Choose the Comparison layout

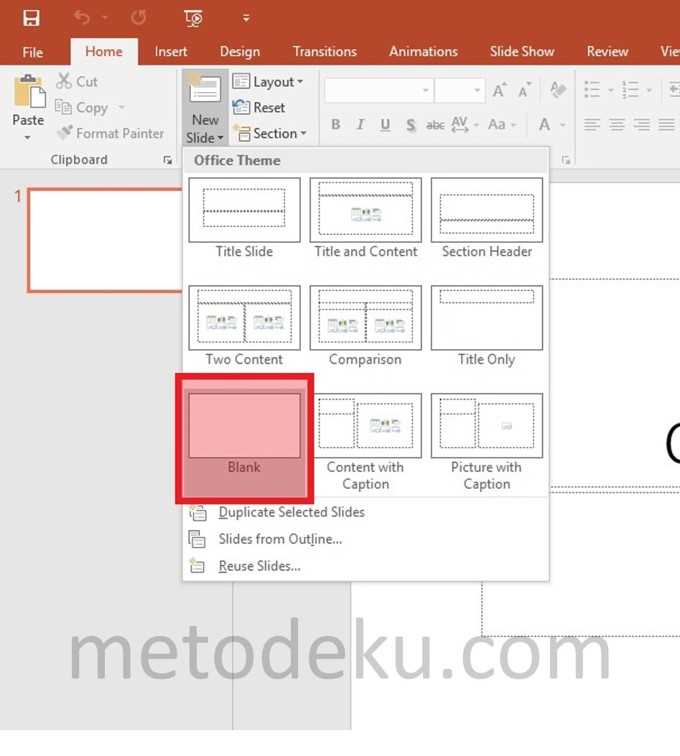click(x=366, y=326)
